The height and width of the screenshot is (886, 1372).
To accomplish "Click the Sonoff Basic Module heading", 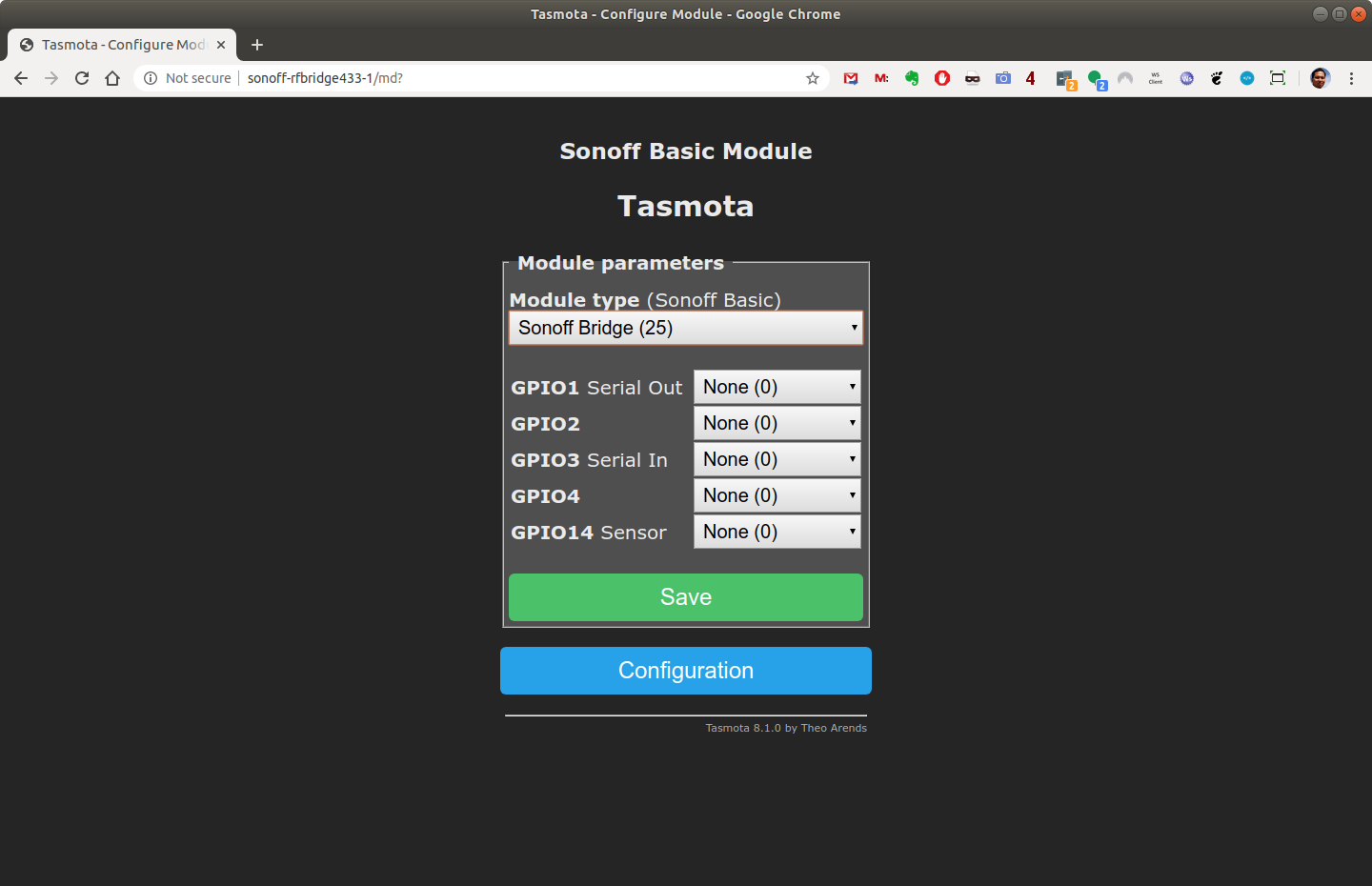I will [x=686, y=151].
